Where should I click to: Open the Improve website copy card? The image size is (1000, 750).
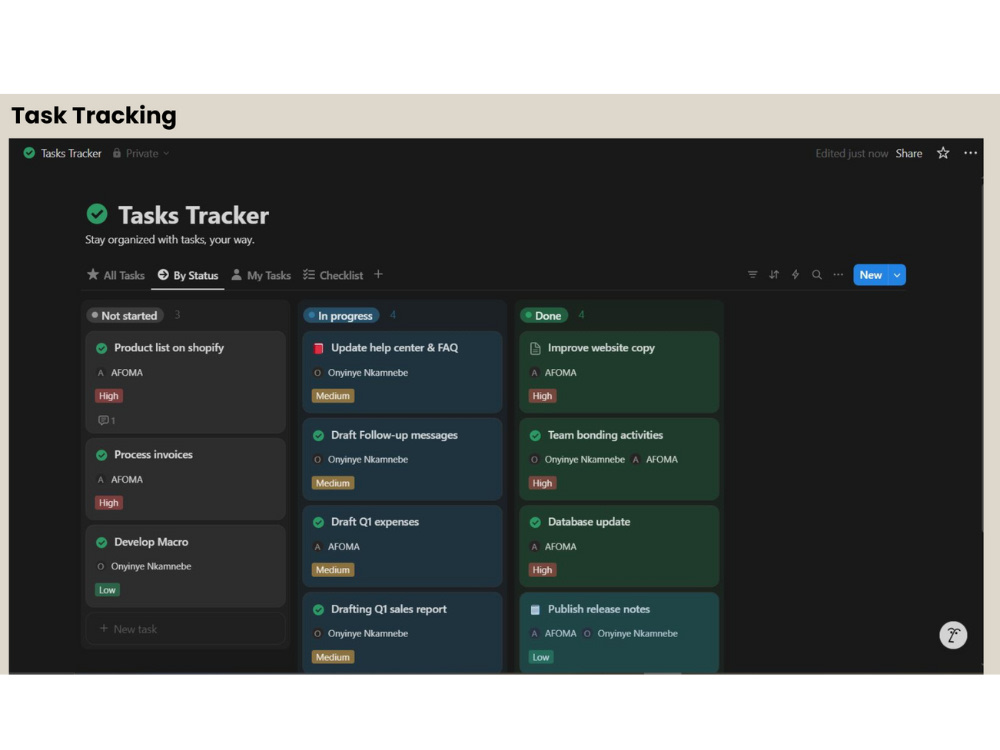tap(619, 371)
